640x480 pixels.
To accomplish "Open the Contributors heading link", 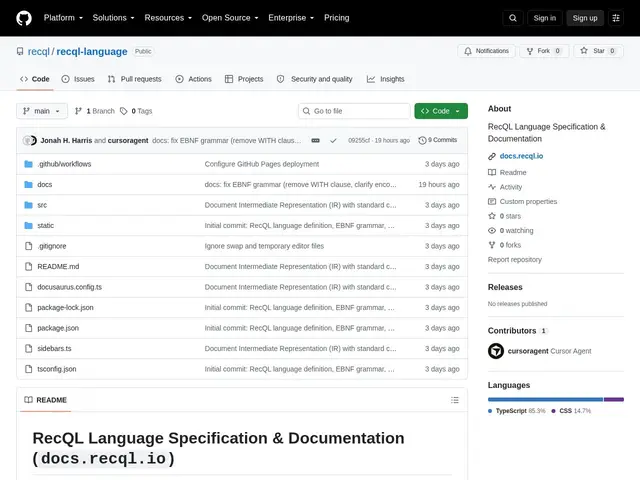I will click(x=517, y=331).
